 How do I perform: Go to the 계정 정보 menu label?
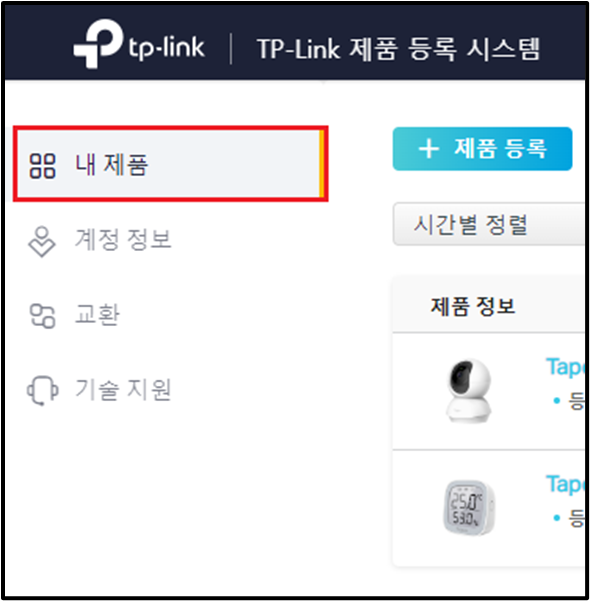pos(123,240)
